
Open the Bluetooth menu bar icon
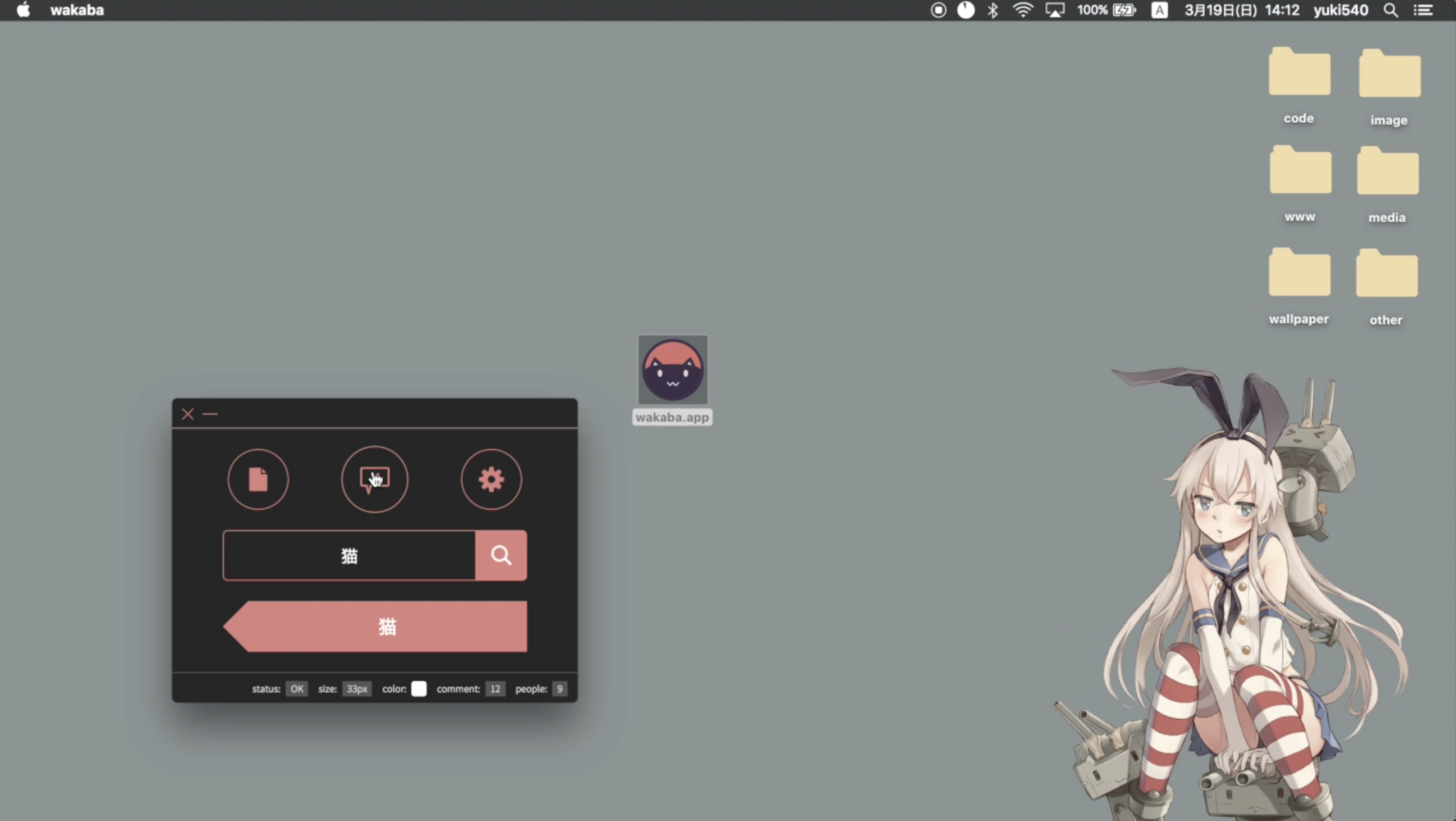coord(993,10)
